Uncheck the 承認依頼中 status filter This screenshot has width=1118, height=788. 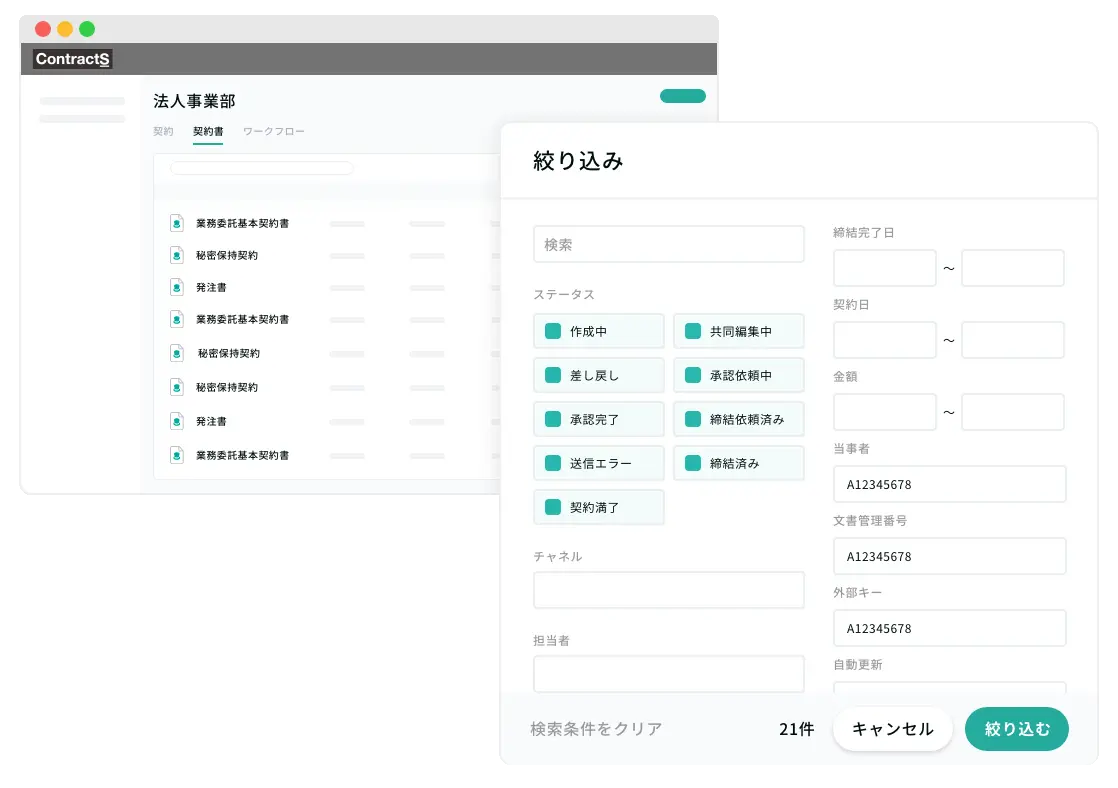tap(692, 375)
